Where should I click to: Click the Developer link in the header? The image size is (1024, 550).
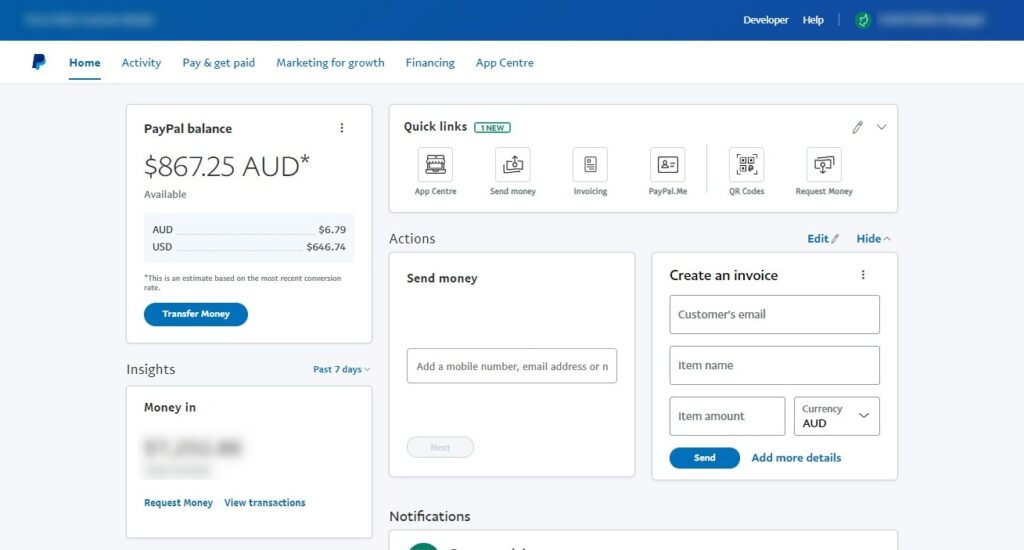click(x=765, y=20)
